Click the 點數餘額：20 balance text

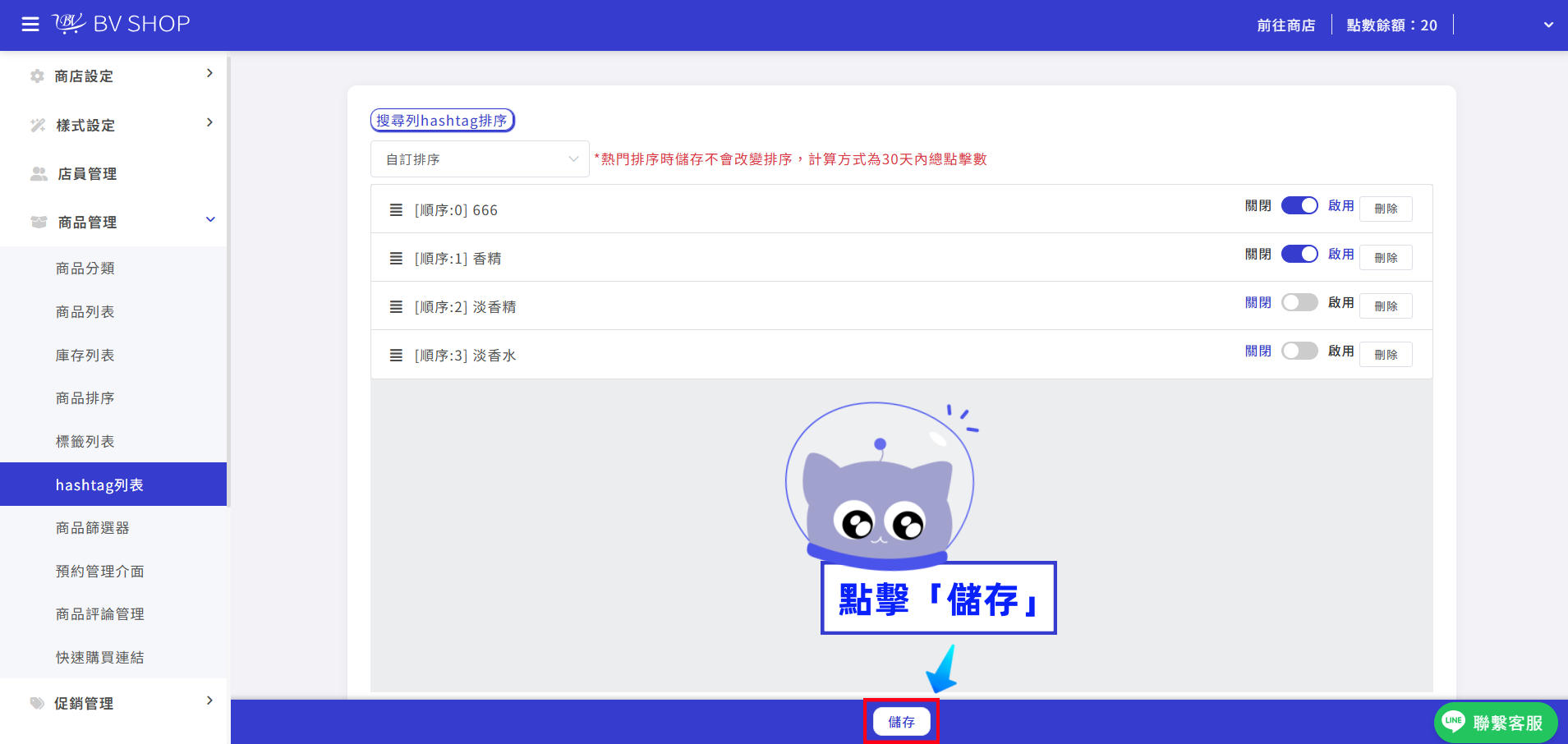click(x=1392, y=25)
